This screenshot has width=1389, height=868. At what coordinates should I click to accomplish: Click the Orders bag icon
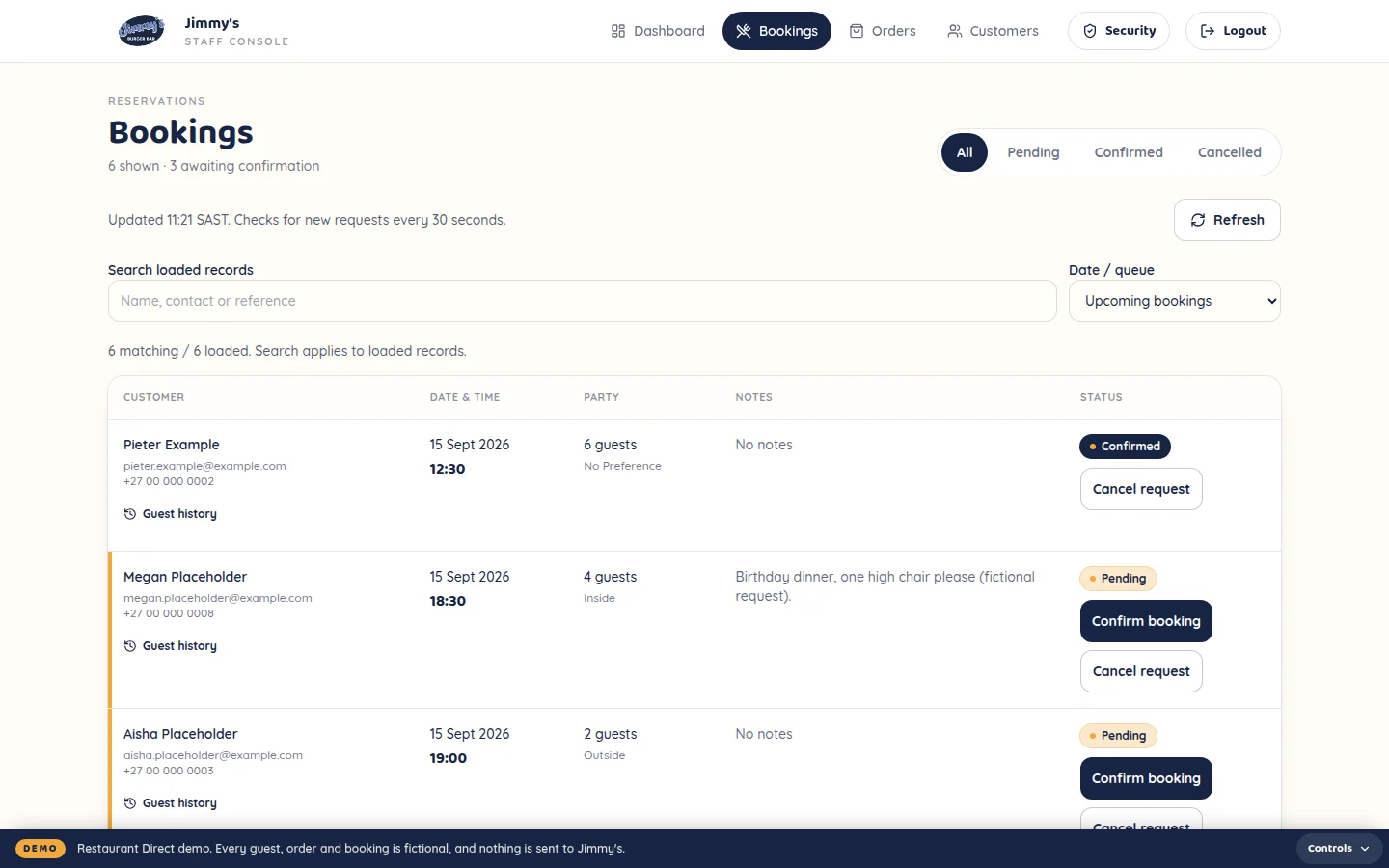tap(857, 31)
